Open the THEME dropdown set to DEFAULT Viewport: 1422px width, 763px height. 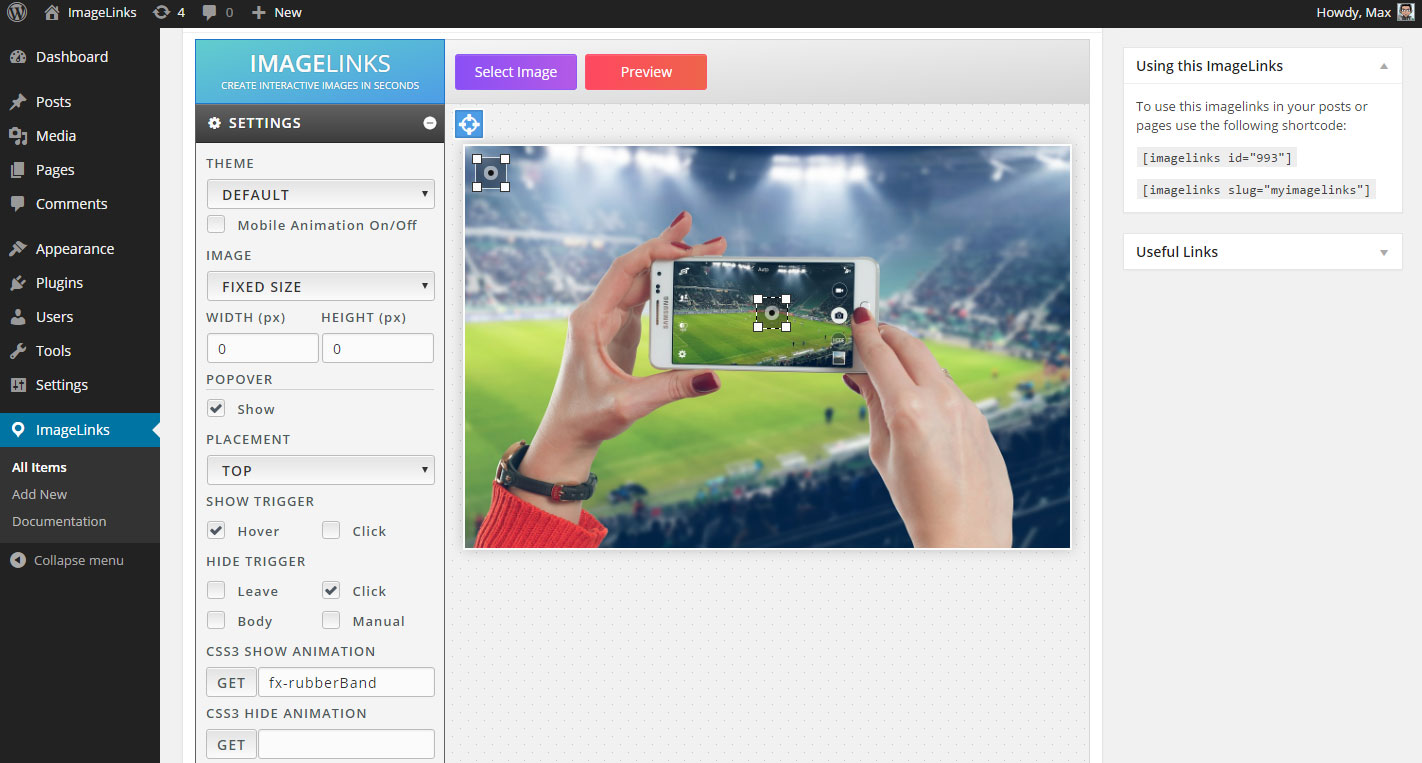(320, 193)
